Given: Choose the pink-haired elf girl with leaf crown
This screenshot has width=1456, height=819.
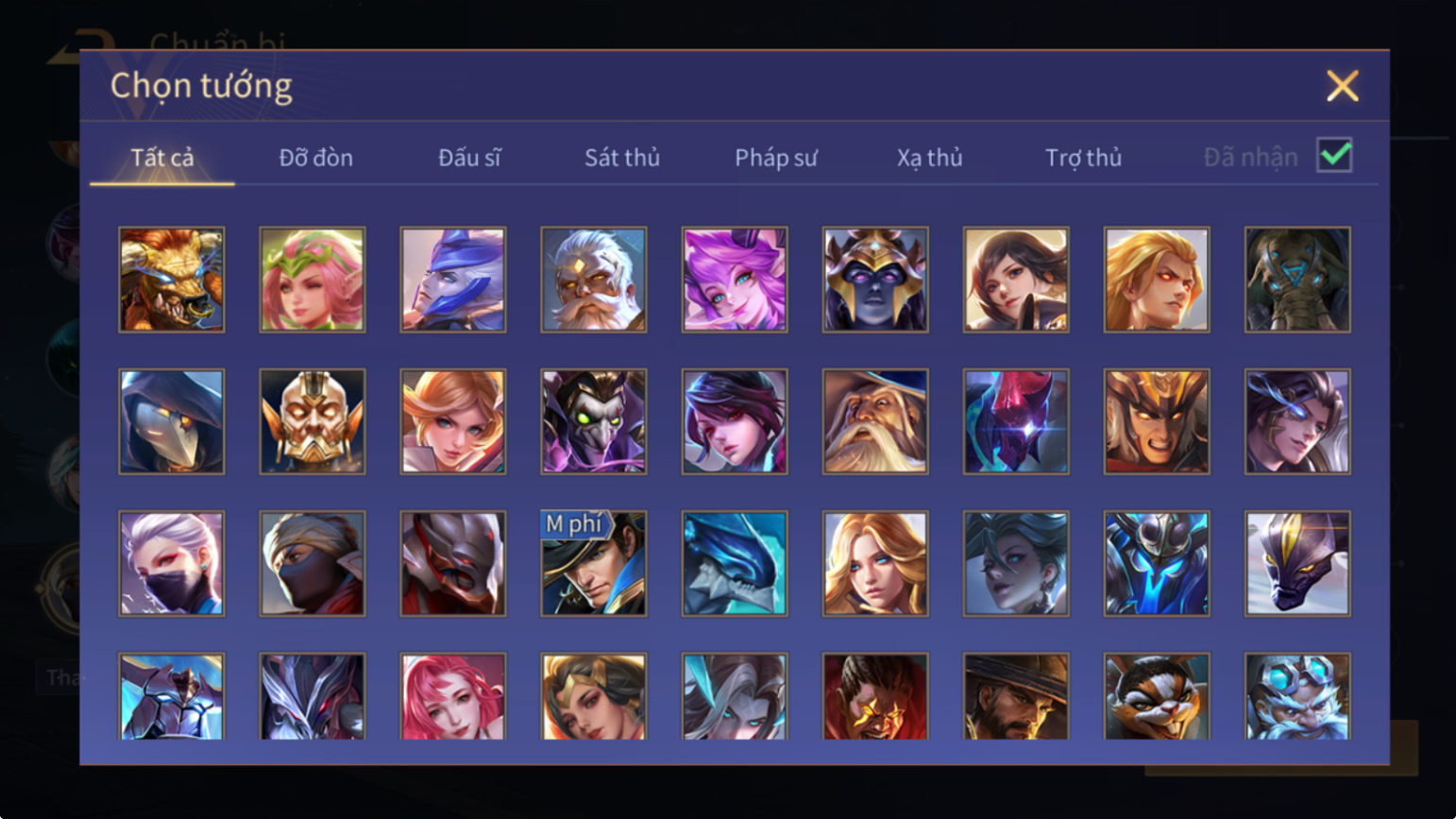Looking at the screenshot, I should point(313,280).
